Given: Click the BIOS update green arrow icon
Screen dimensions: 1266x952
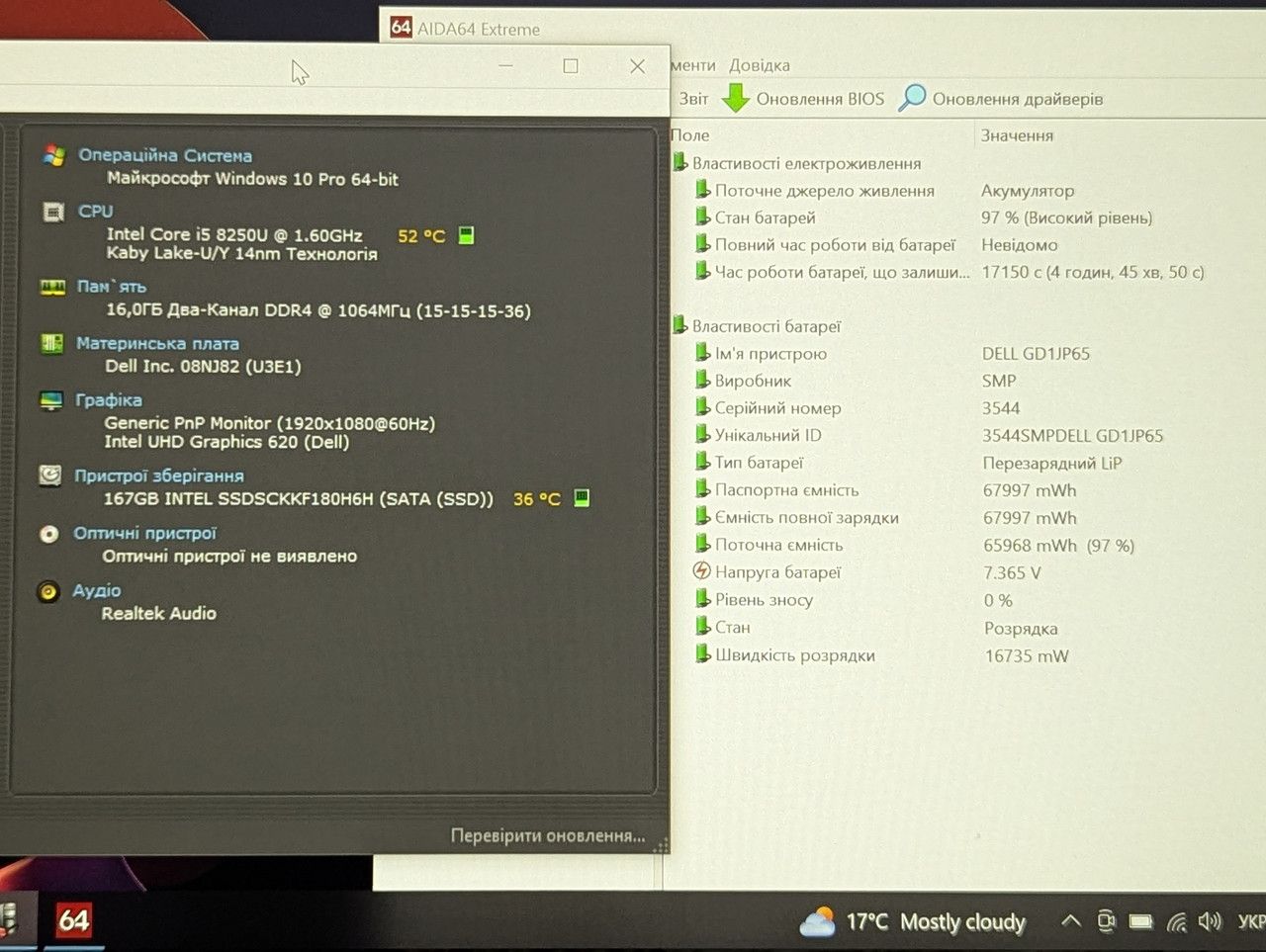Looking at the screenshot, I should 735,98.
